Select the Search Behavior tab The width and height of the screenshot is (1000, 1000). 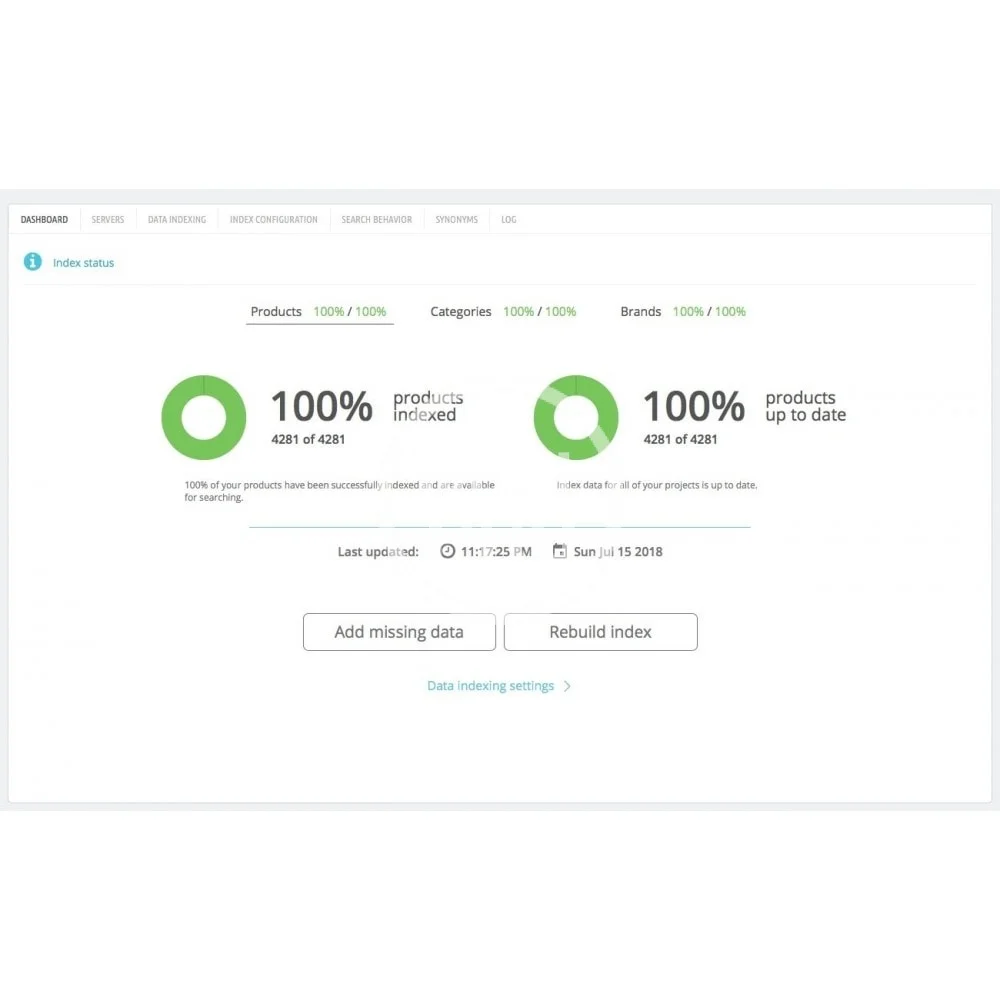[x=376, y=220]
